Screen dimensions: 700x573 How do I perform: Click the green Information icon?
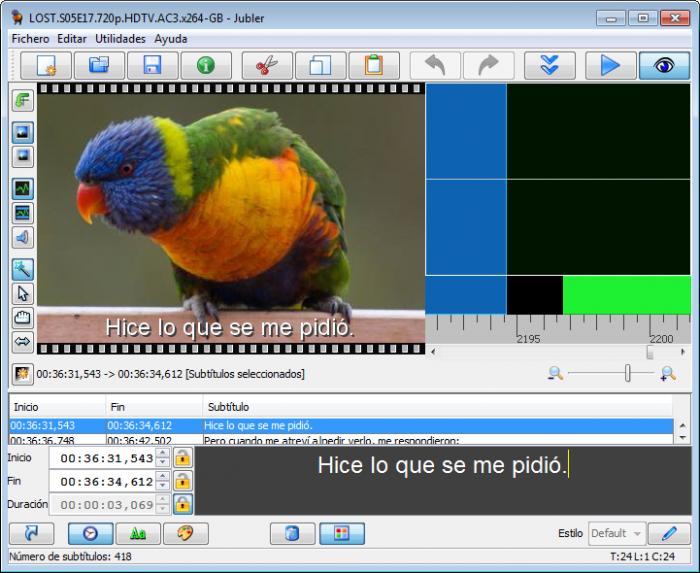point(206,66)
